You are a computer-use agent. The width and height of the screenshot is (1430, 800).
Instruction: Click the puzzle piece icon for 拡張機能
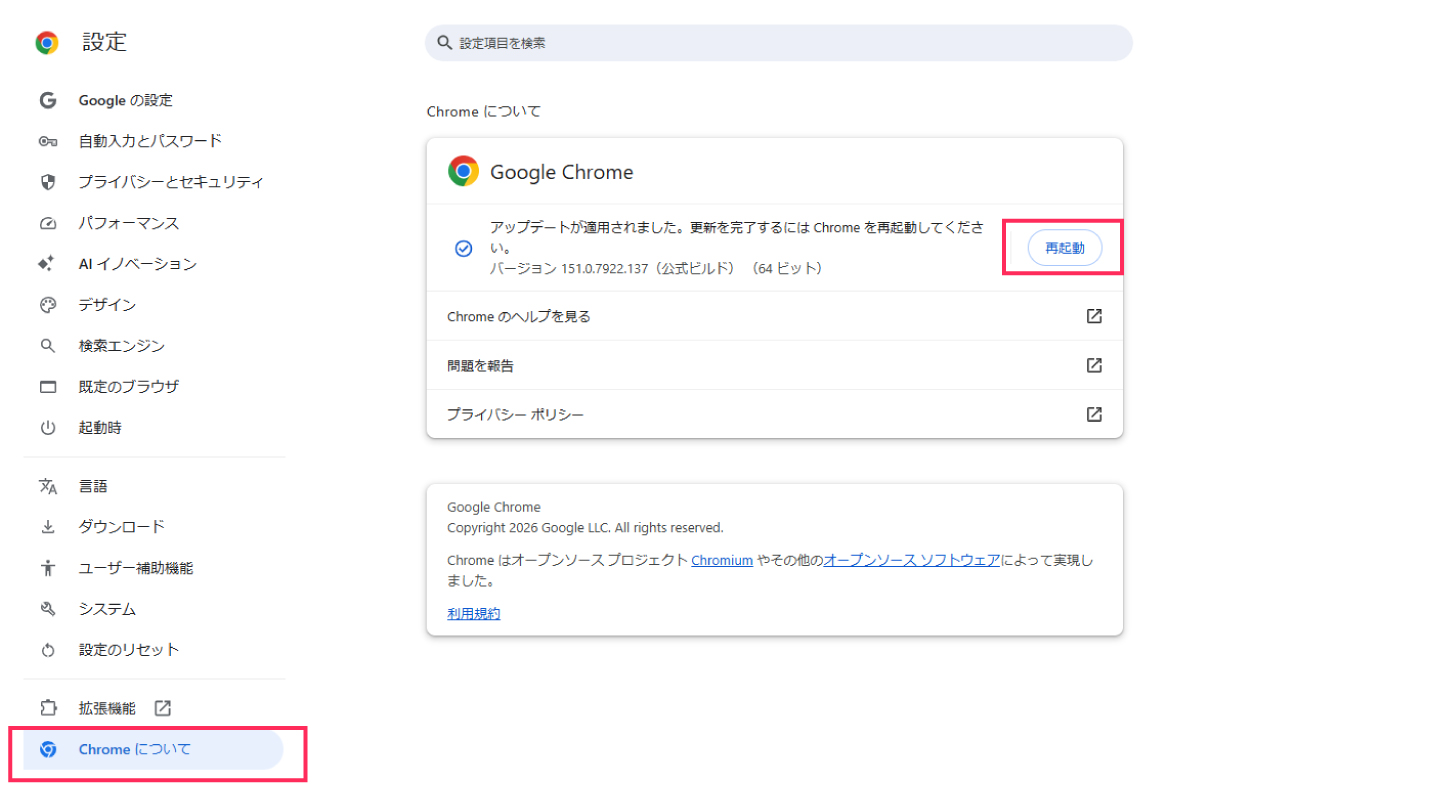click(47, 708)
